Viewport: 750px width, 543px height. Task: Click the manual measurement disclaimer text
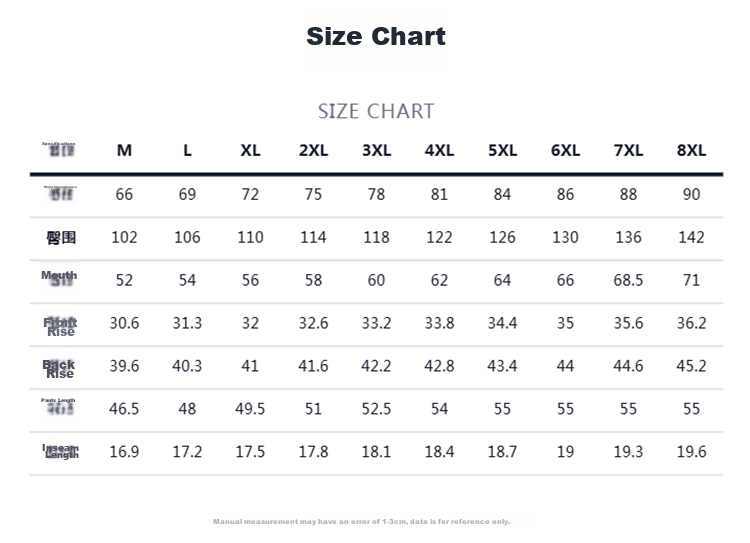click(362, 521)
